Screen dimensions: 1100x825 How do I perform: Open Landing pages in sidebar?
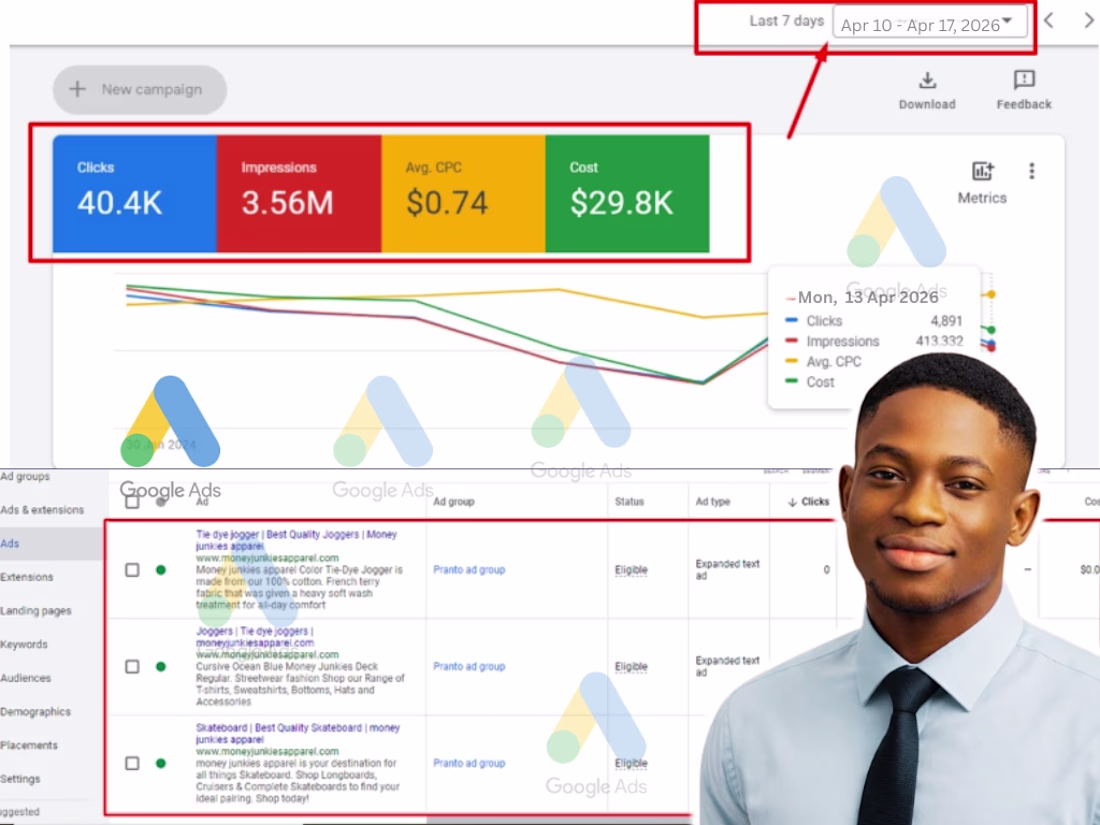(36, 611)
